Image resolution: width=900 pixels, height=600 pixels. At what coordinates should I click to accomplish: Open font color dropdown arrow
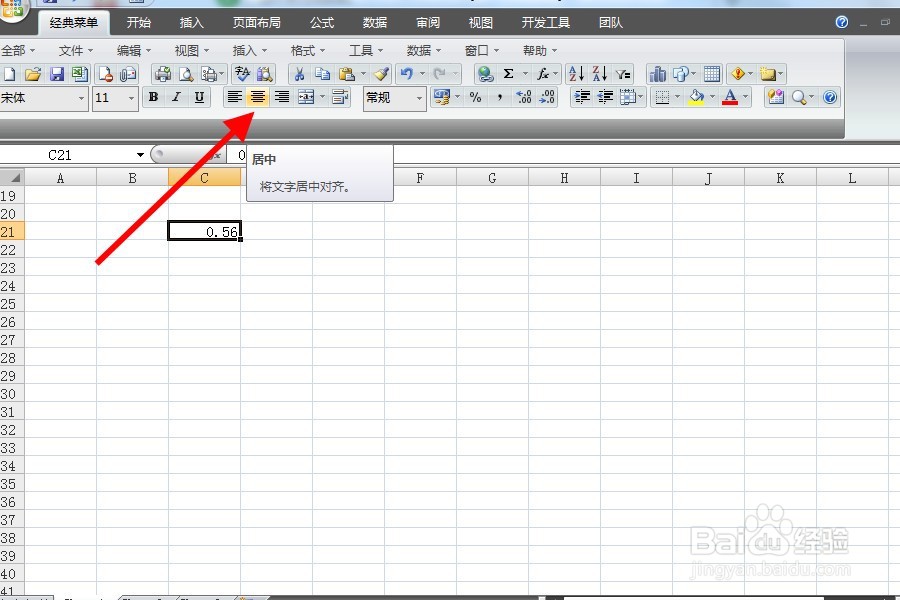(746, 98)
